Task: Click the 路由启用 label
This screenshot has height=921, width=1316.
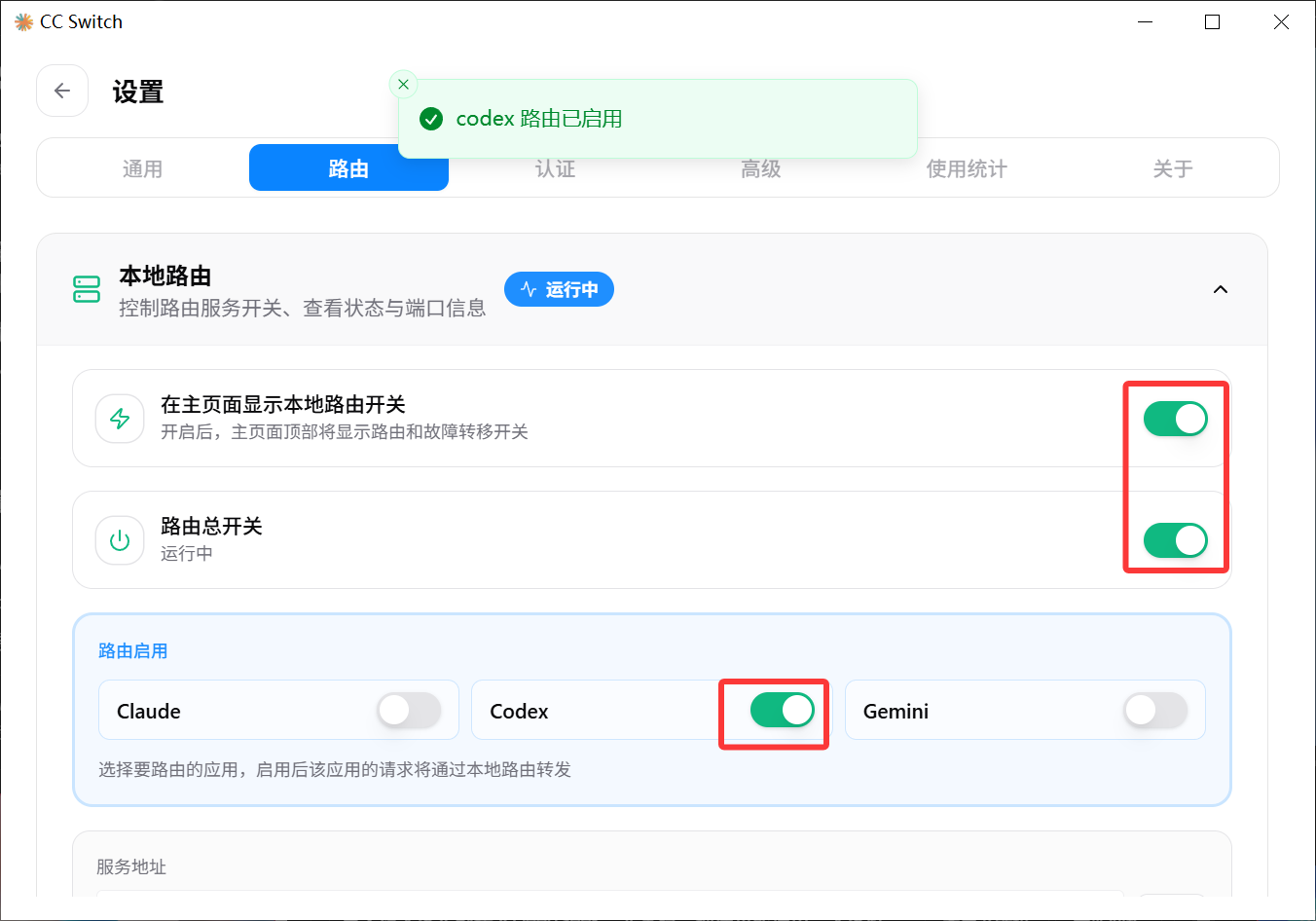Action: pos(133,651)
